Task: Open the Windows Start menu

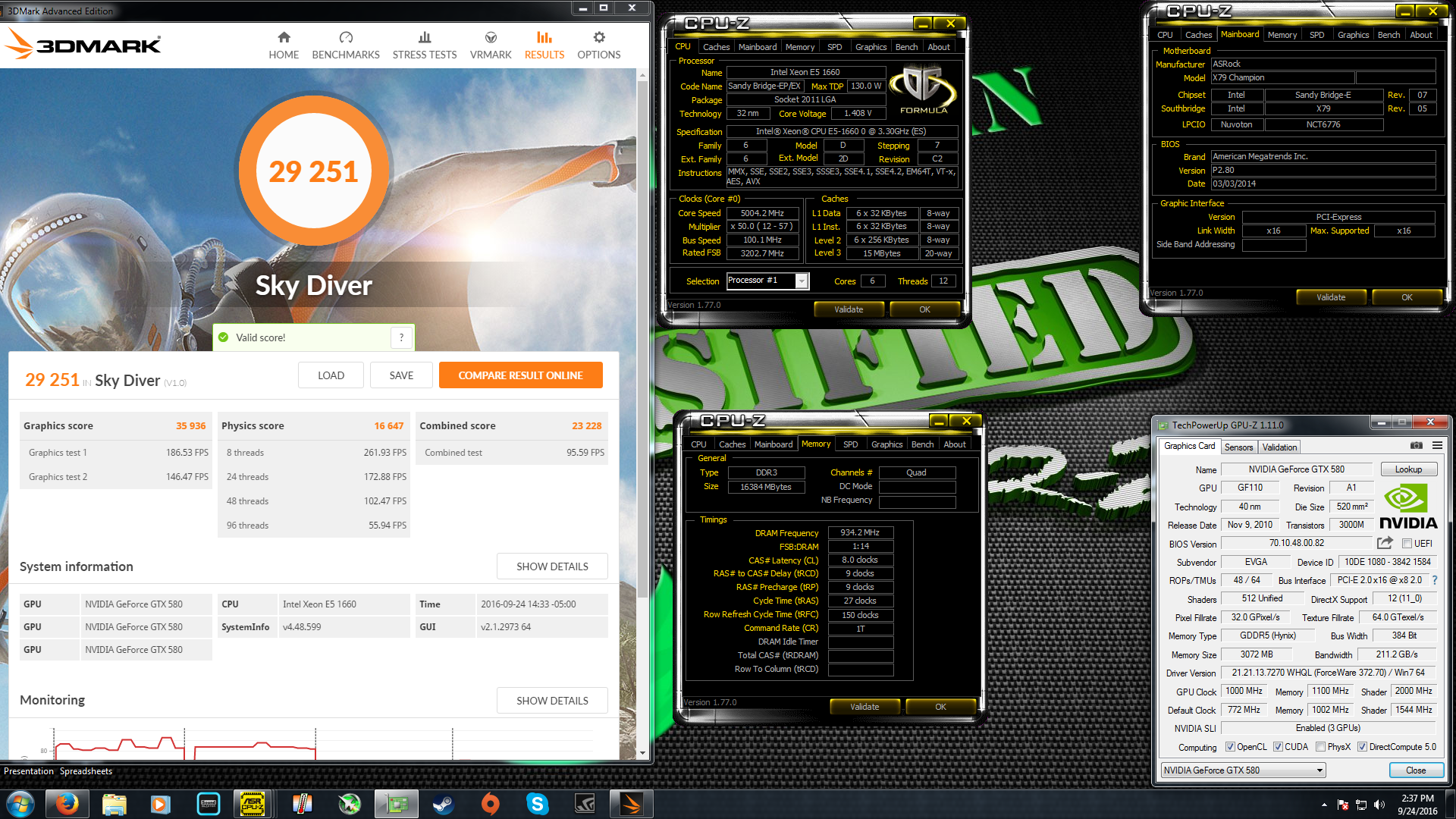Action: pyautogui.click(x=20, y=804)
